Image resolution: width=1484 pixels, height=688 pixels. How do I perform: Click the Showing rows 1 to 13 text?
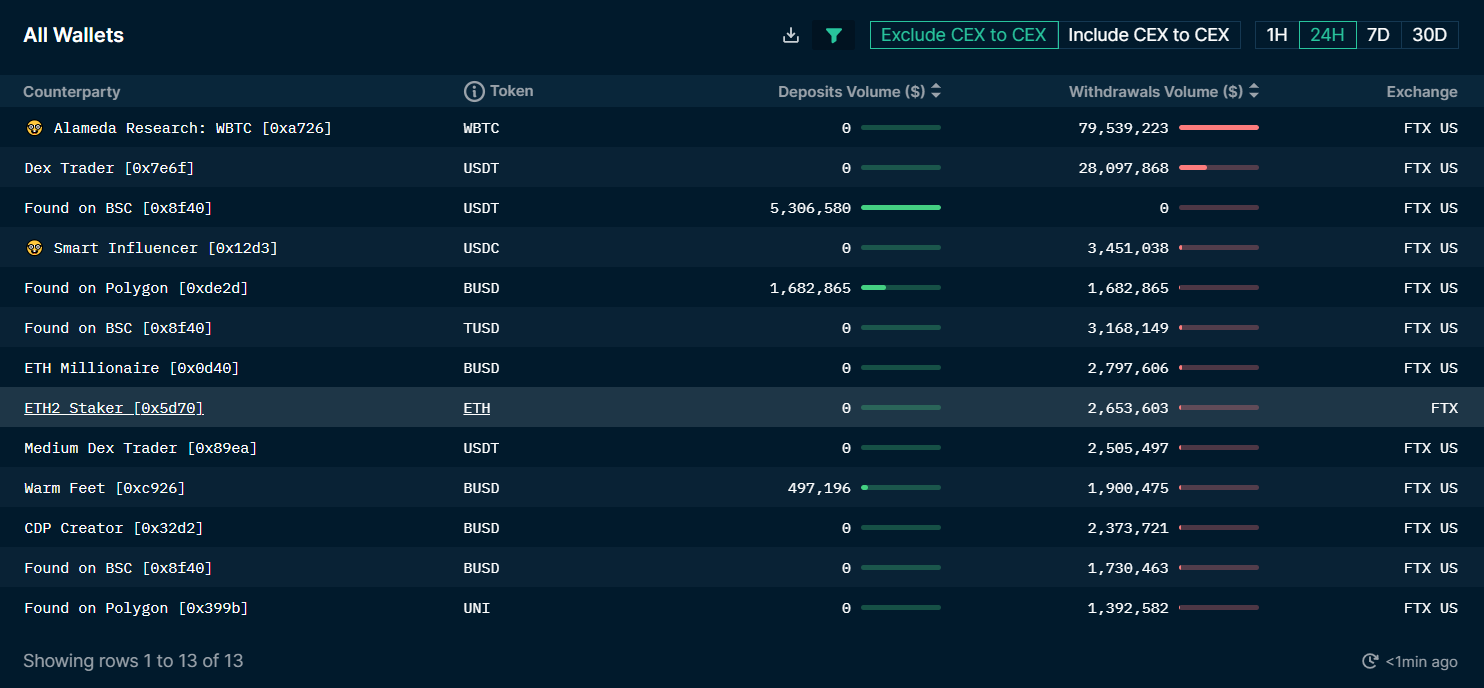[x=133, y=661]
